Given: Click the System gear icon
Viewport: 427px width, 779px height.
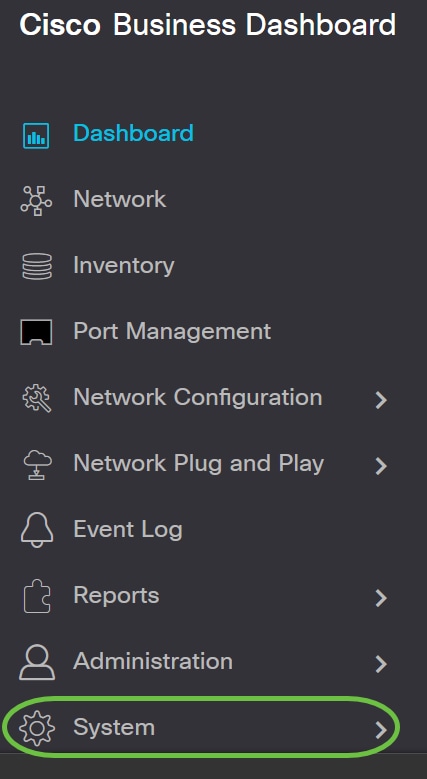Looking at the screenshot, I should point(37,728).
